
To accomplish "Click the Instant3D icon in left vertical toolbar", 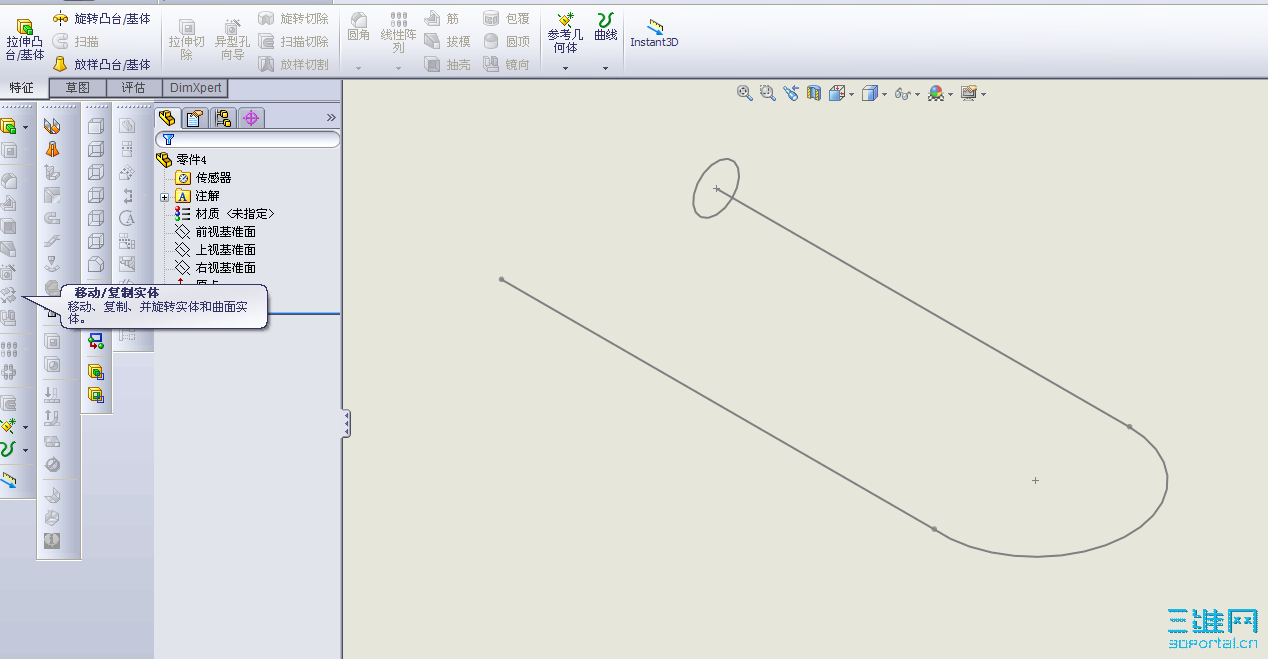I will (x=9, y=481).
